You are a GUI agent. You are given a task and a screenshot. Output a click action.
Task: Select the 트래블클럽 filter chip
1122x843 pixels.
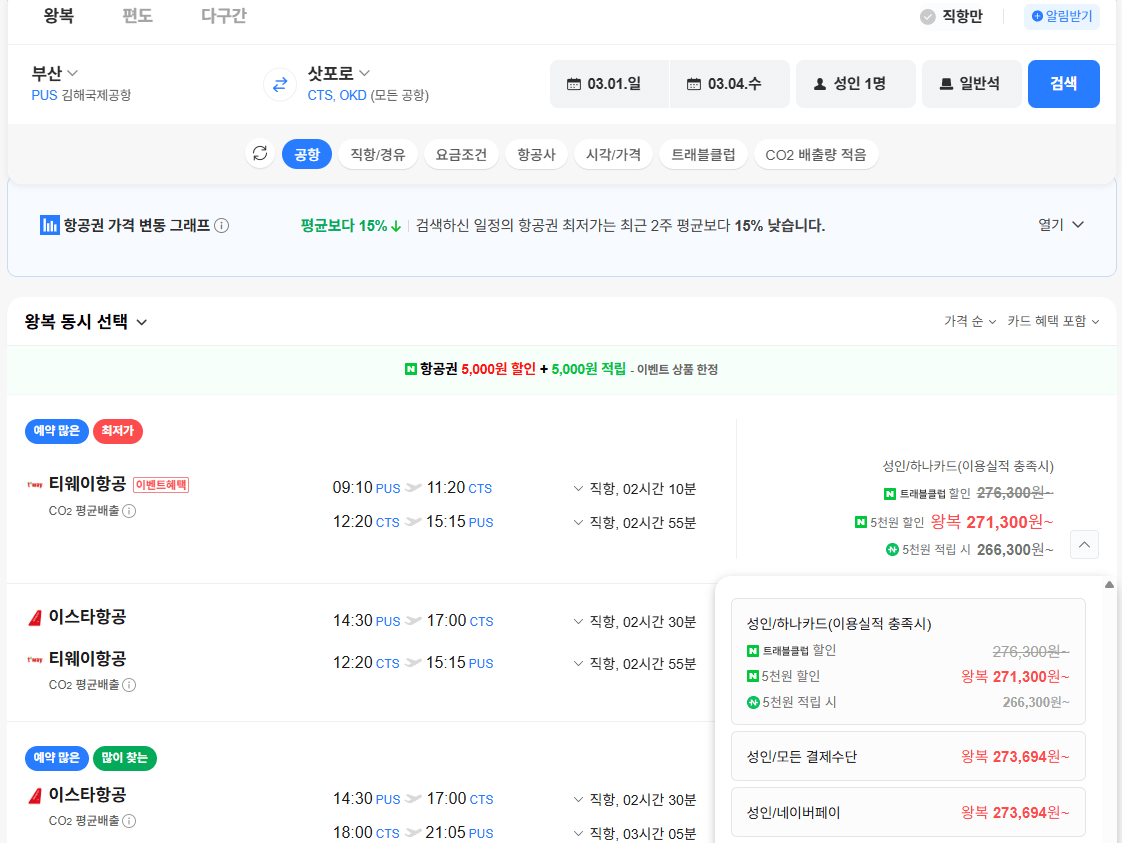[x=703, y=155]
